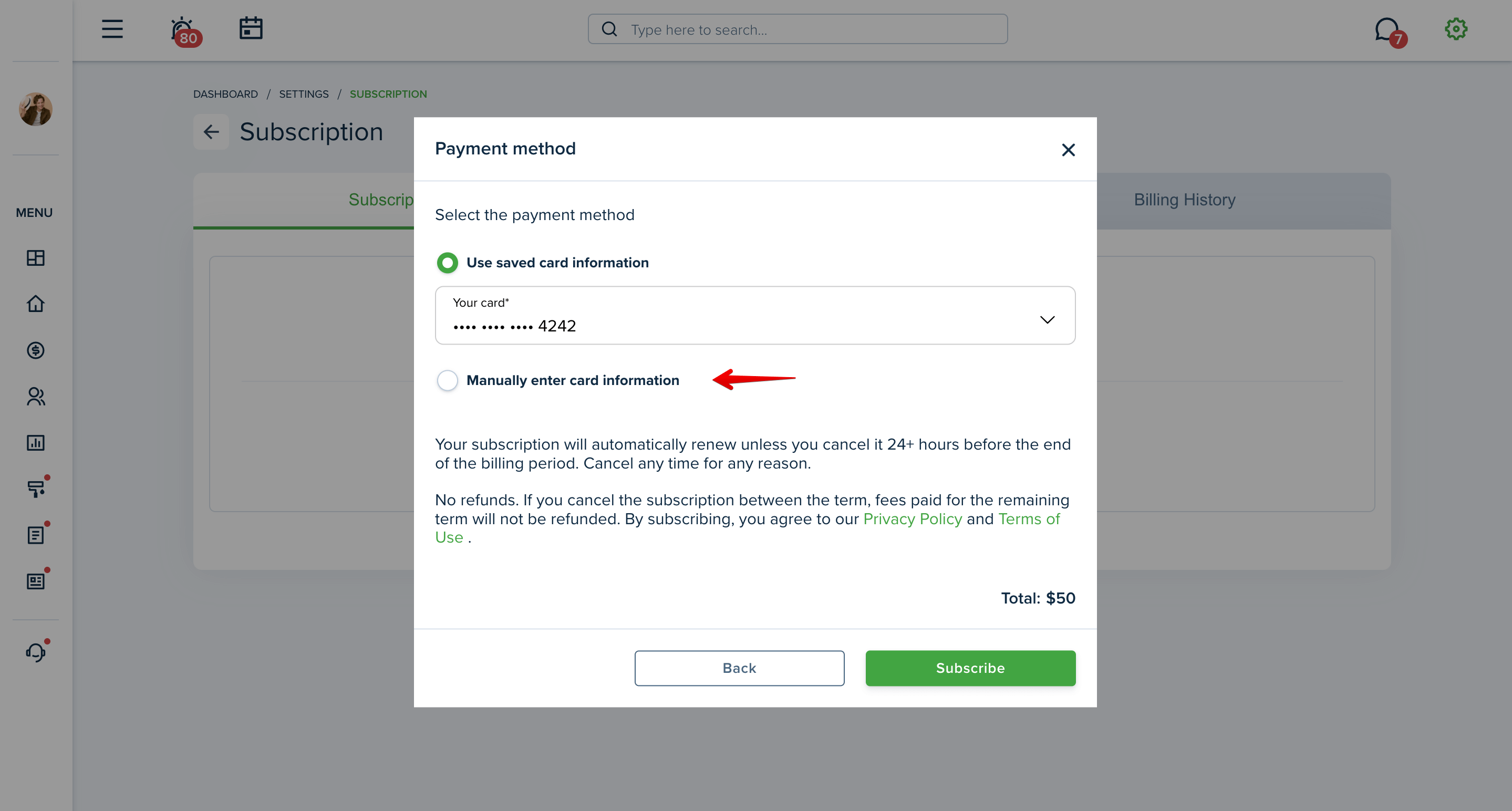Screen dimensions: 1512x811
Task: Expand the Your card dropdown
Action: (x=755, y=316)
